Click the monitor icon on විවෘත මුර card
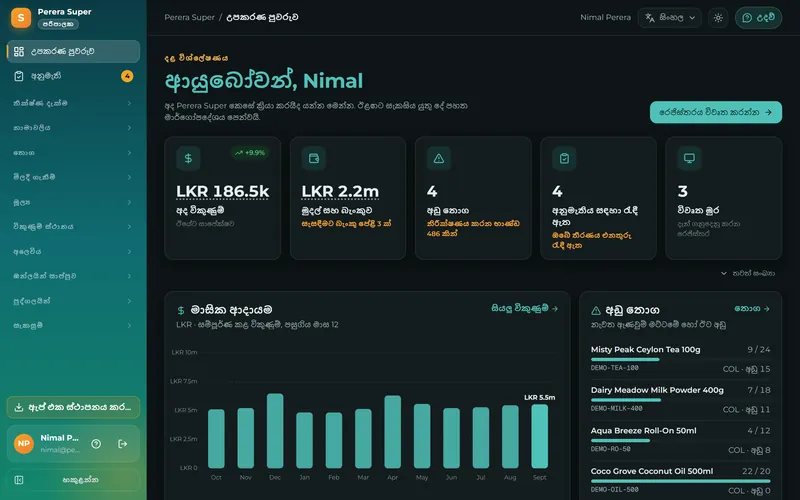This screenshot has height=500, width=800. (x=689, y=158)
